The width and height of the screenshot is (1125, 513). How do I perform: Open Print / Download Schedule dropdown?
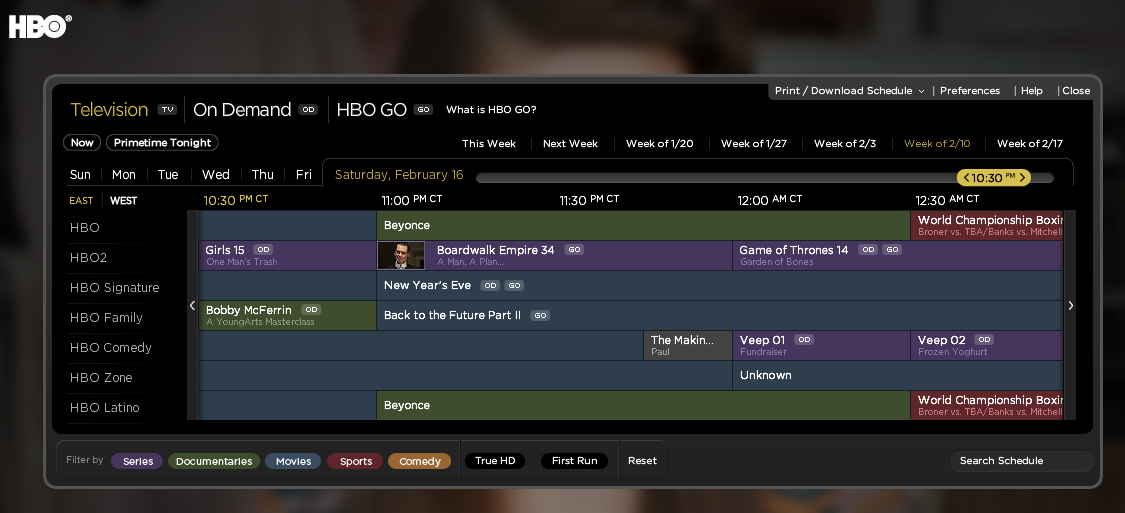point(849,90)
